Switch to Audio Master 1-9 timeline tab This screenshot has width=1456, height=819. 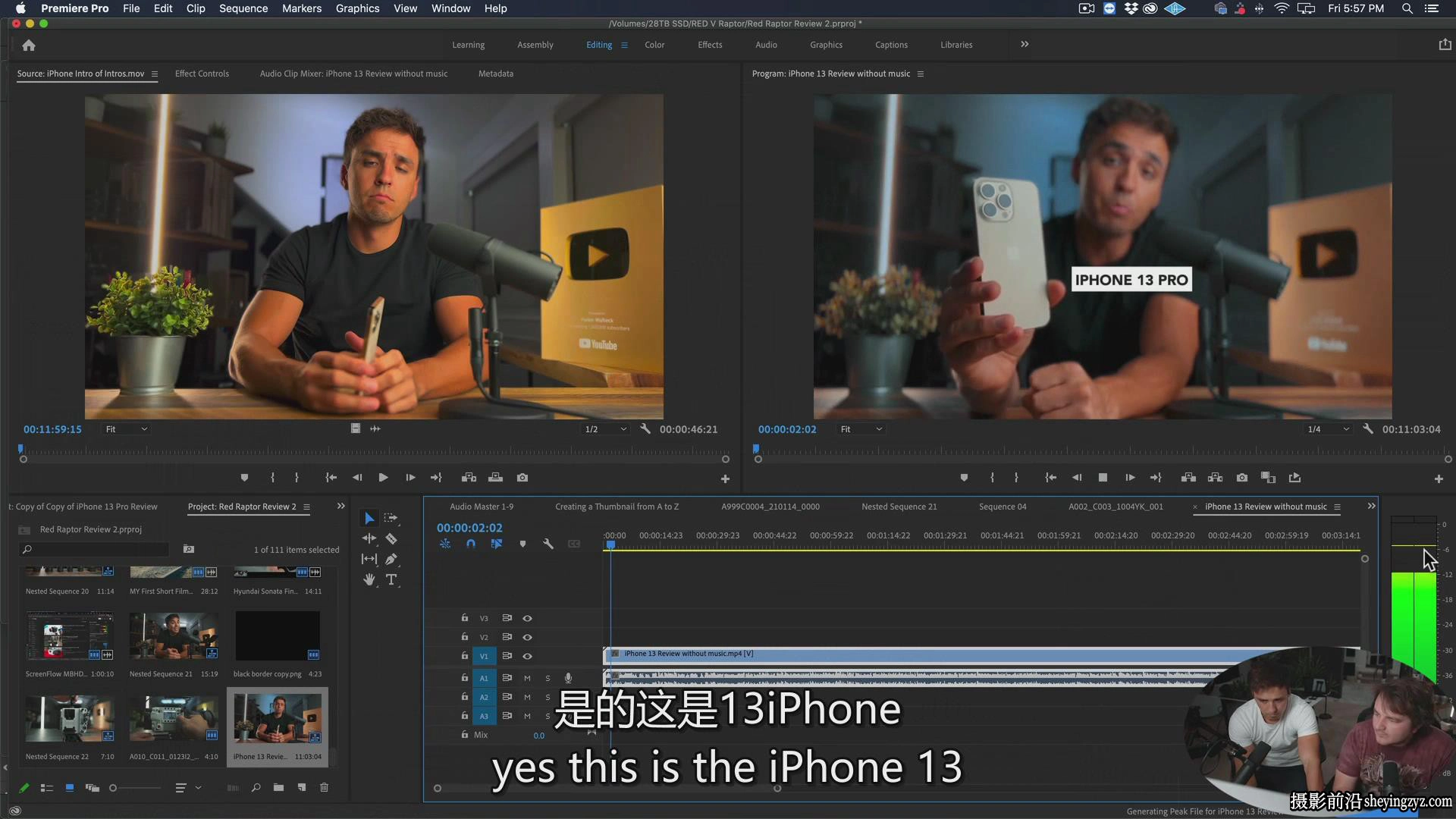coord(482,507)
